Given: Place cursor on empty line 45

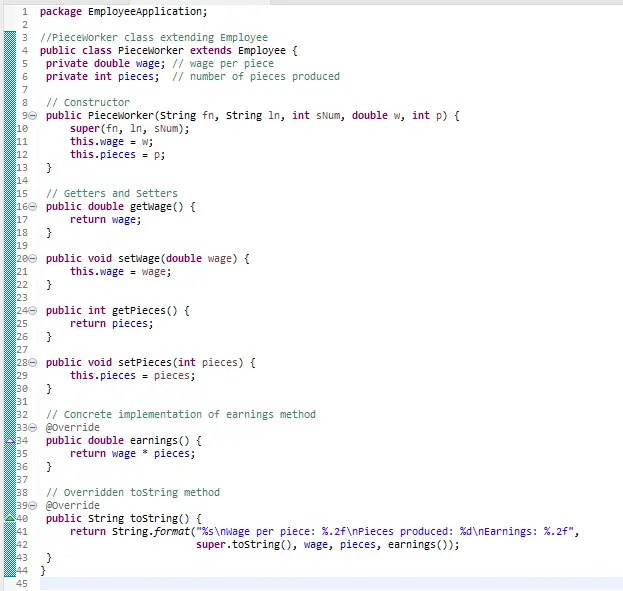Looking at the screenshot, I should [x=200, y=584].
